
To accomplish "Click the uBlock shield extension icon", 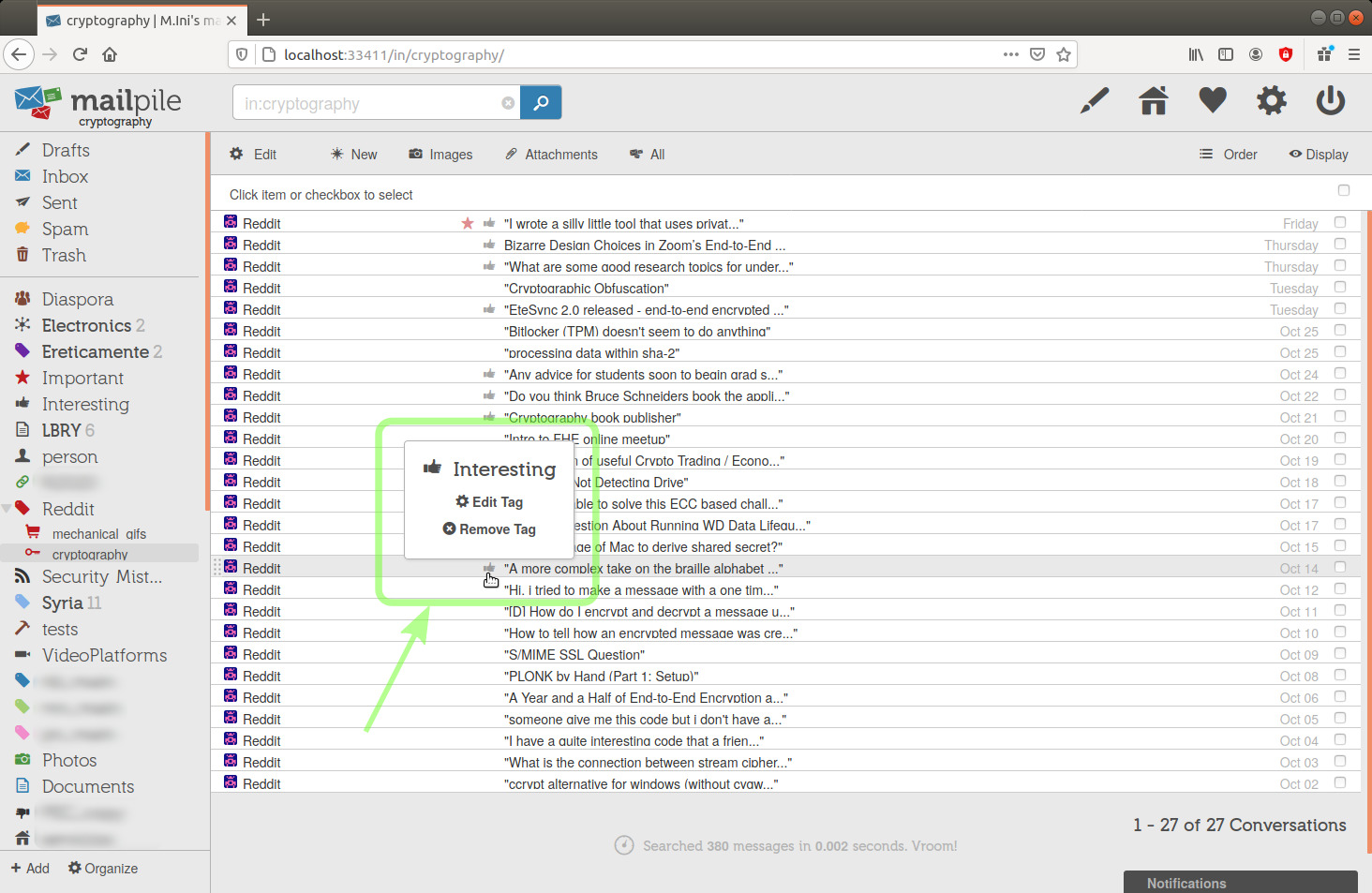I will [x=1286, y=54].
